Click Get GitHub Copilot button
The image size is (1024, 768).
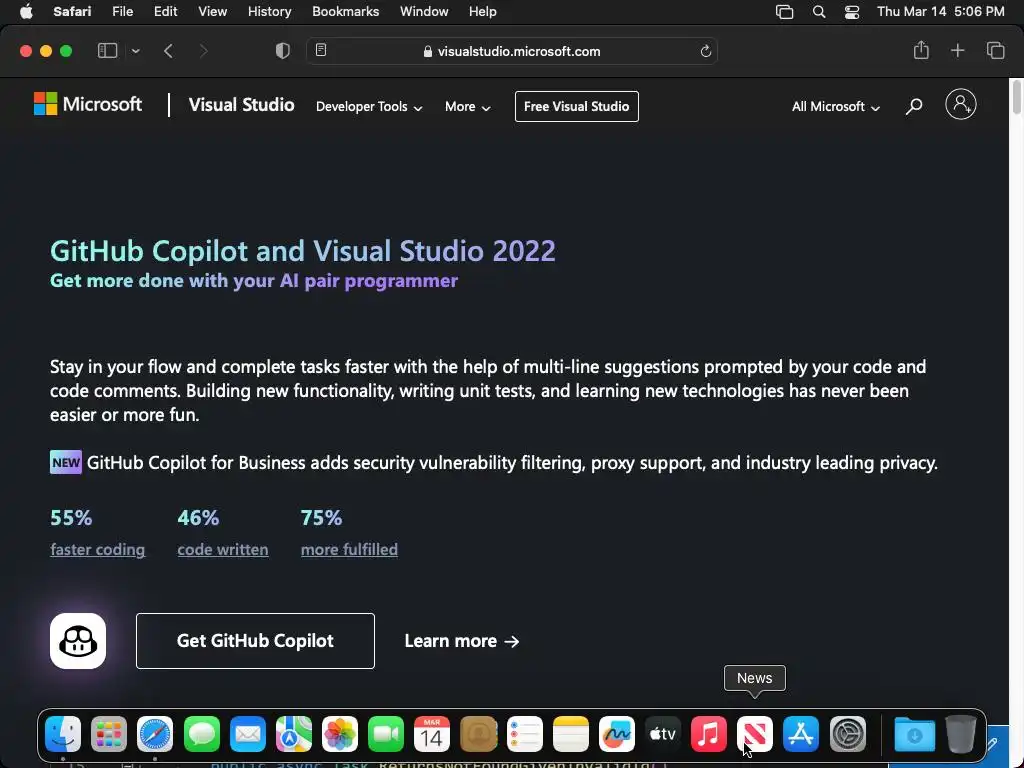click(255, 641)
